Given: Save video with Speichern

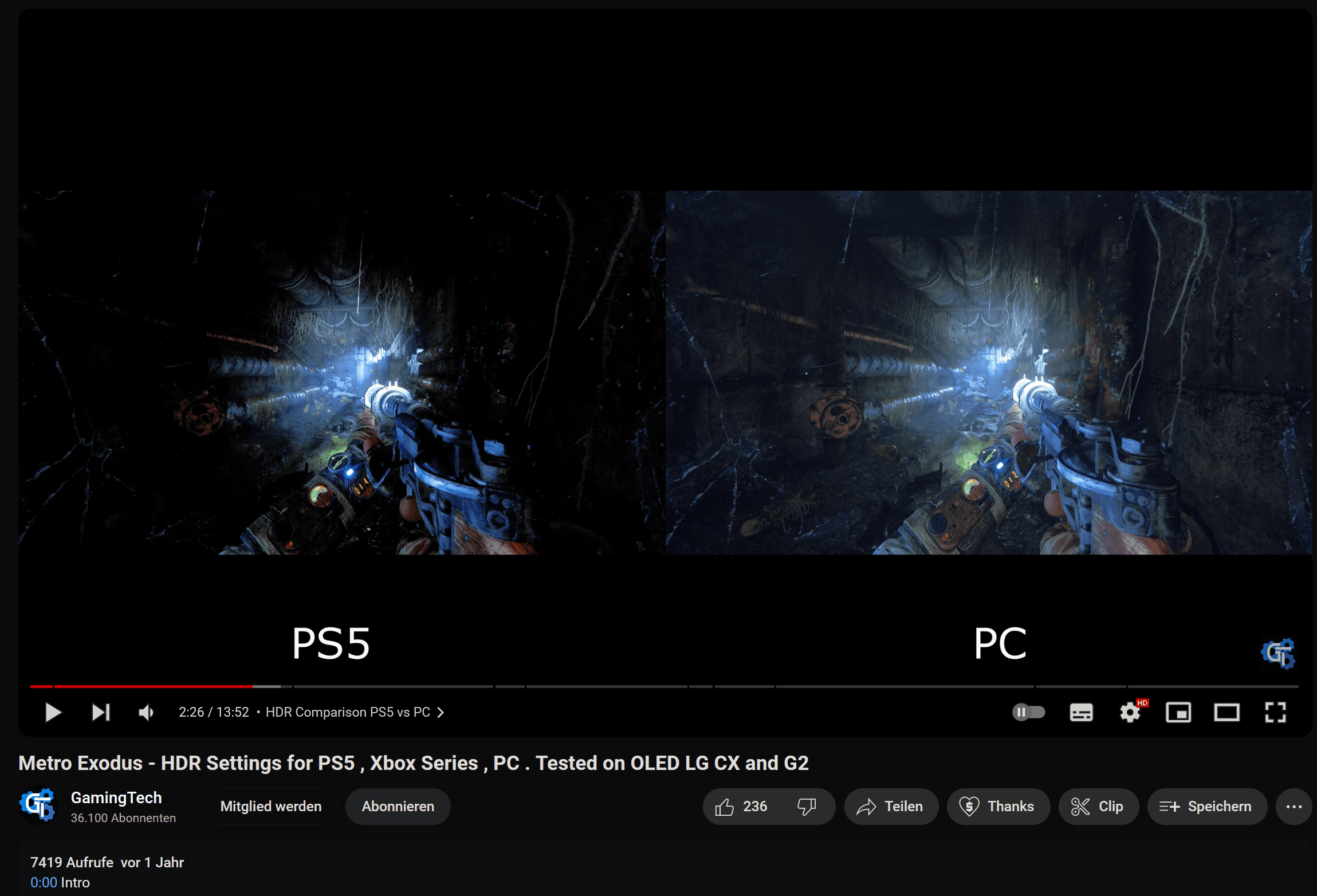Looking at the screenshot, I should [1206, 807].
